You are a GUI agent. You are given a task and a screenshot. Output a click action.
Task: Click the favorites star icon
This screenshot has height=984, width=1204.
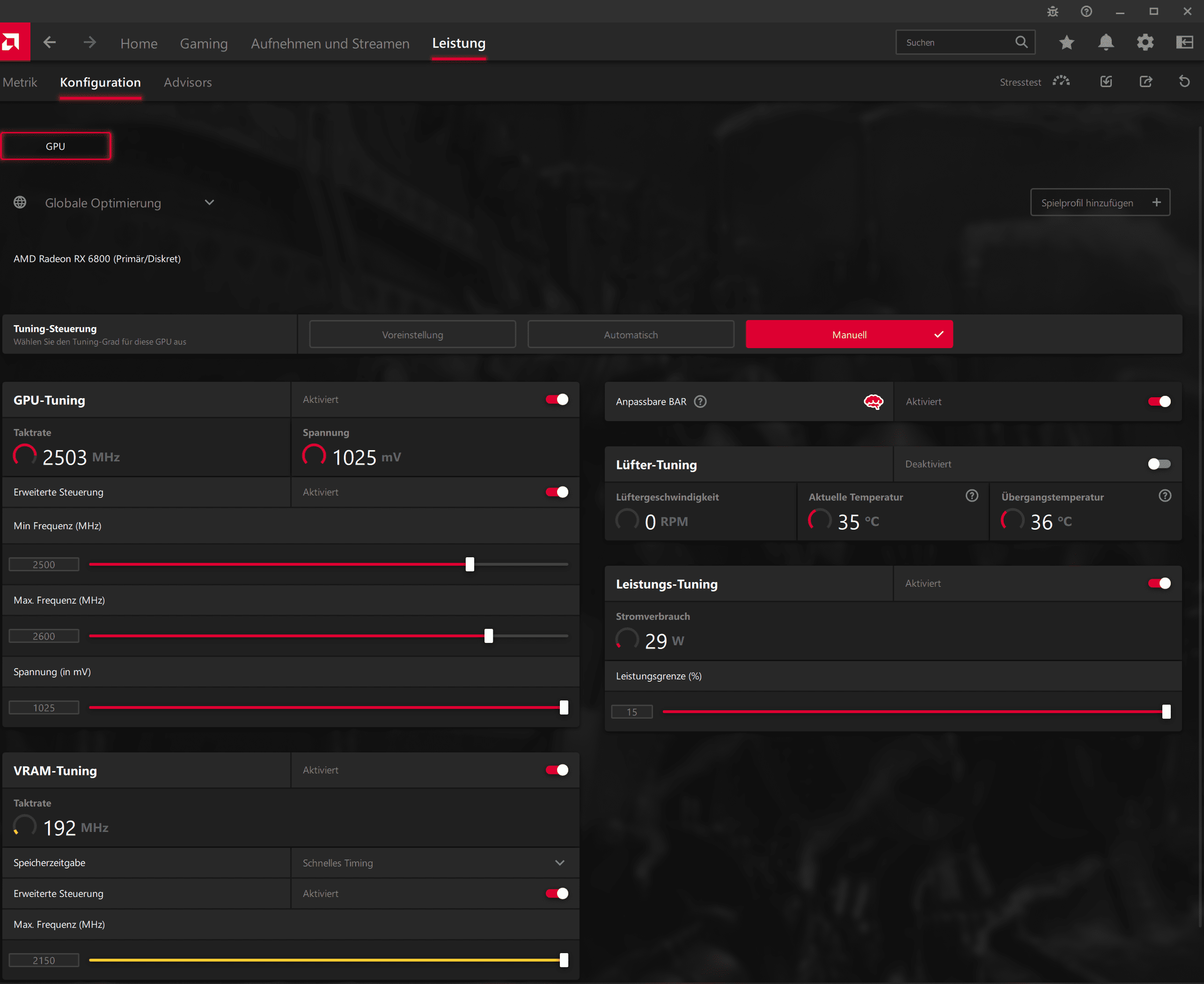(x=1066, y=43)
